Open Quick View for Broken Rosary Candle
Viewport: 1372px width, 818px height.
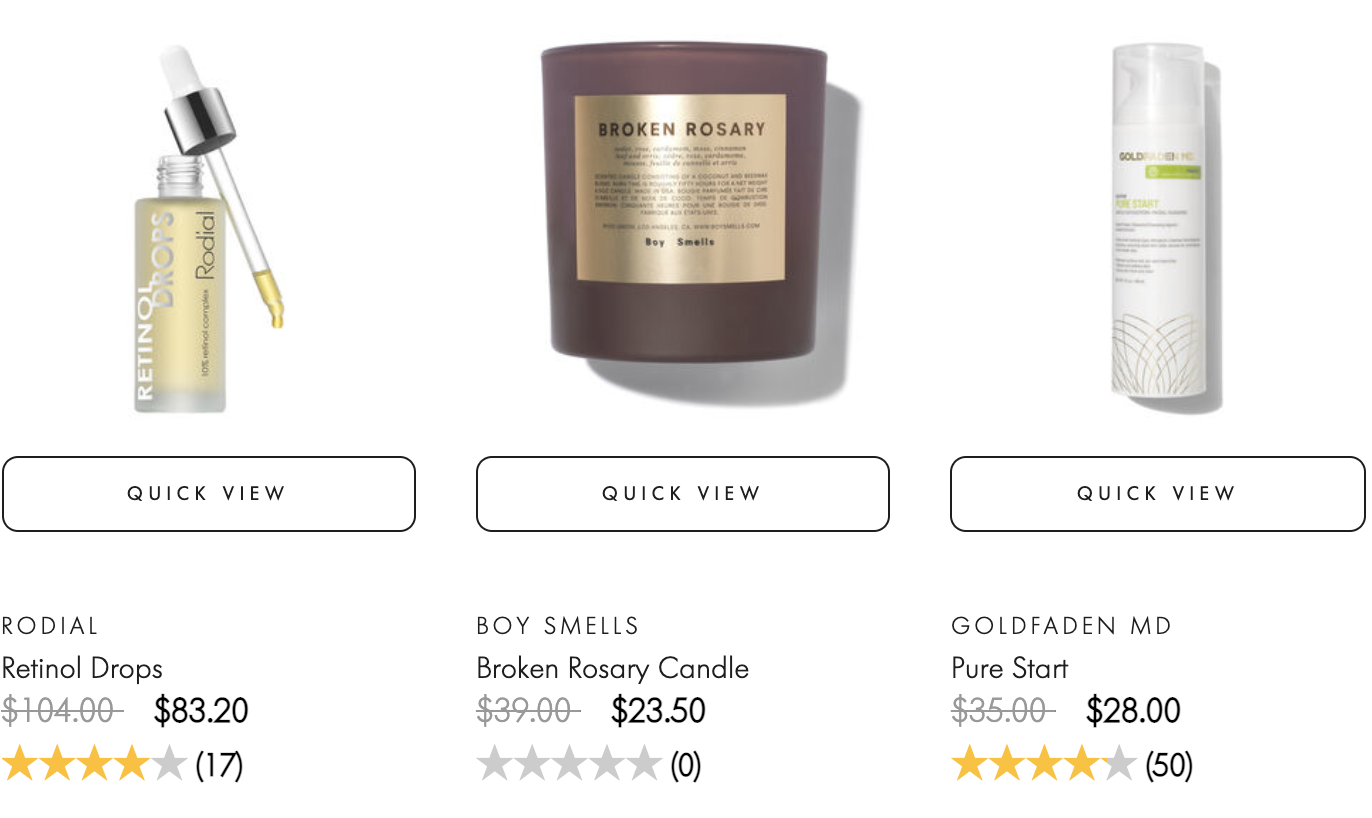point(683,494)
